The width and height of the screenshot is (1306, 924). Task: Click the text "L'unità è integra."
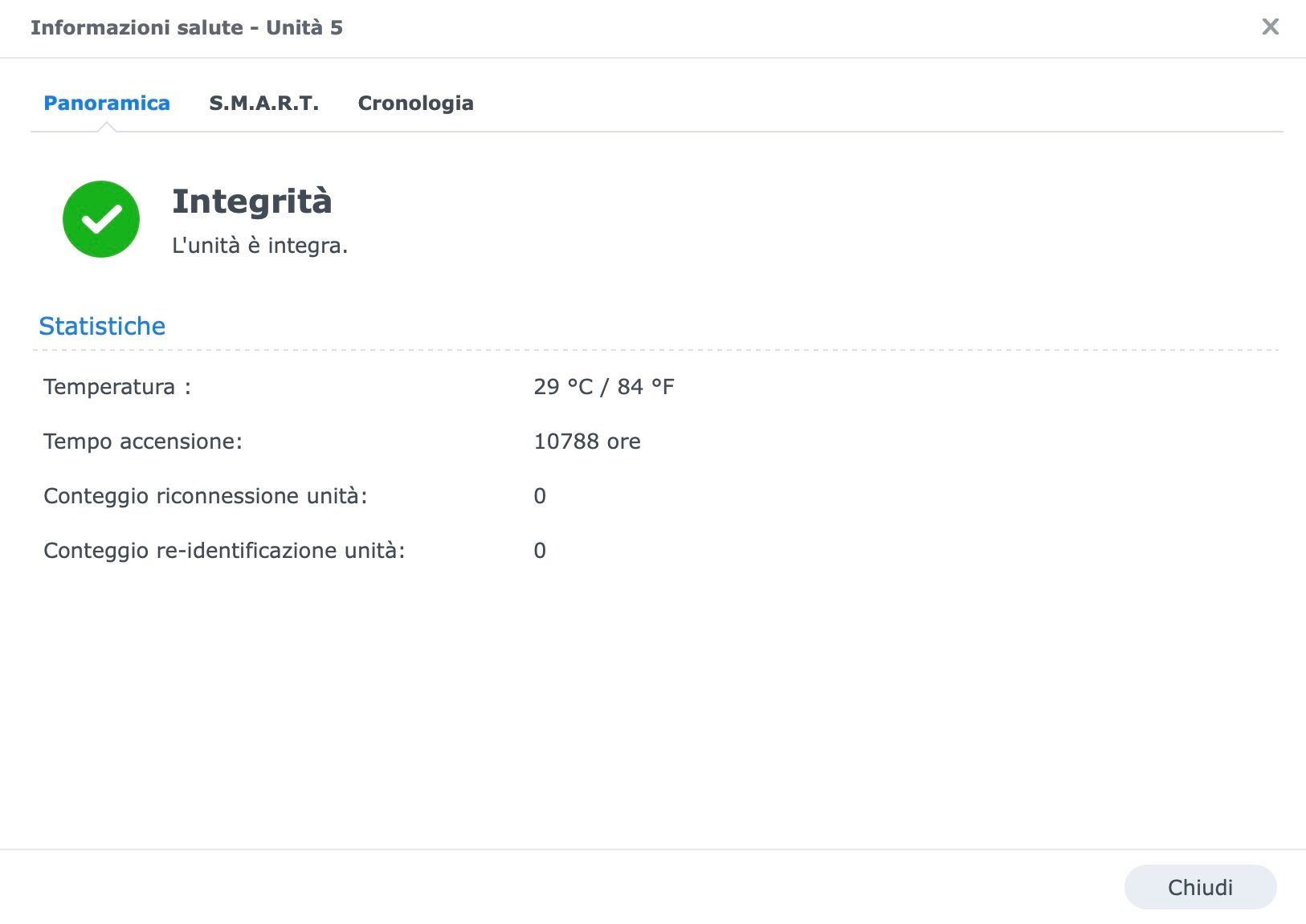click(x=260, y=246)
